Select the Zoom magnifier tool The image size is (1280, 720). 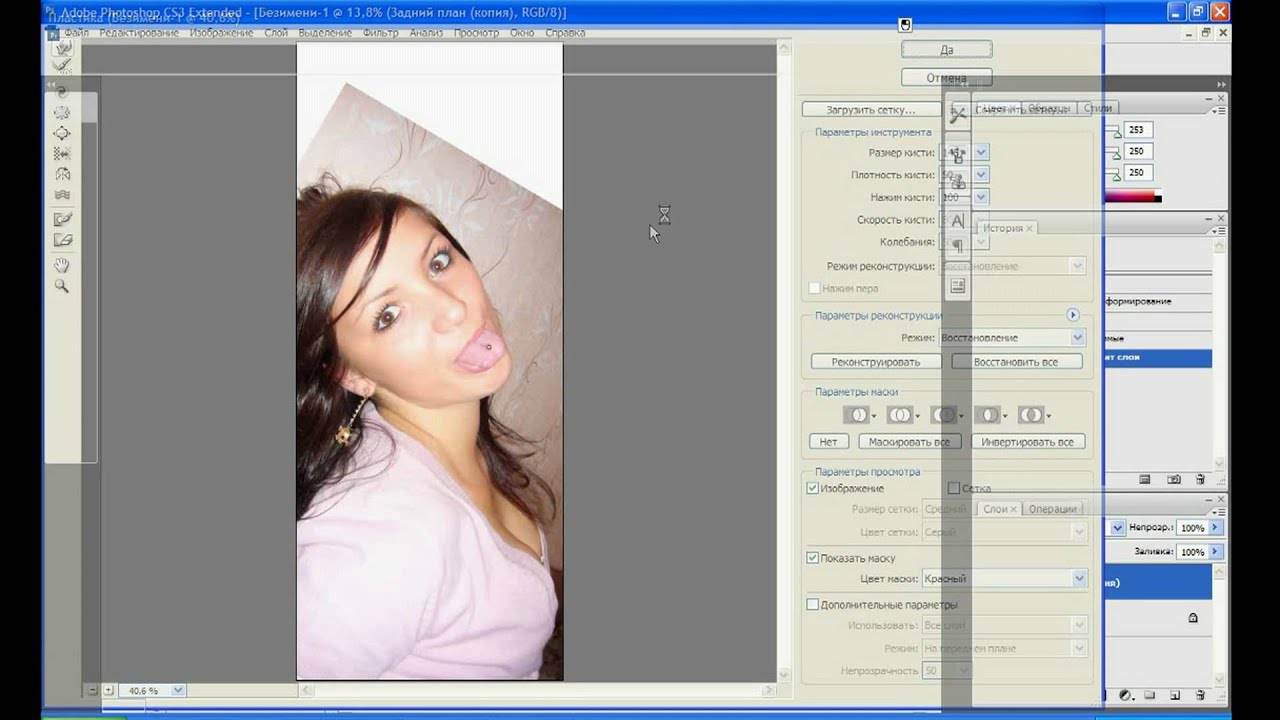(x=62, y=286)
